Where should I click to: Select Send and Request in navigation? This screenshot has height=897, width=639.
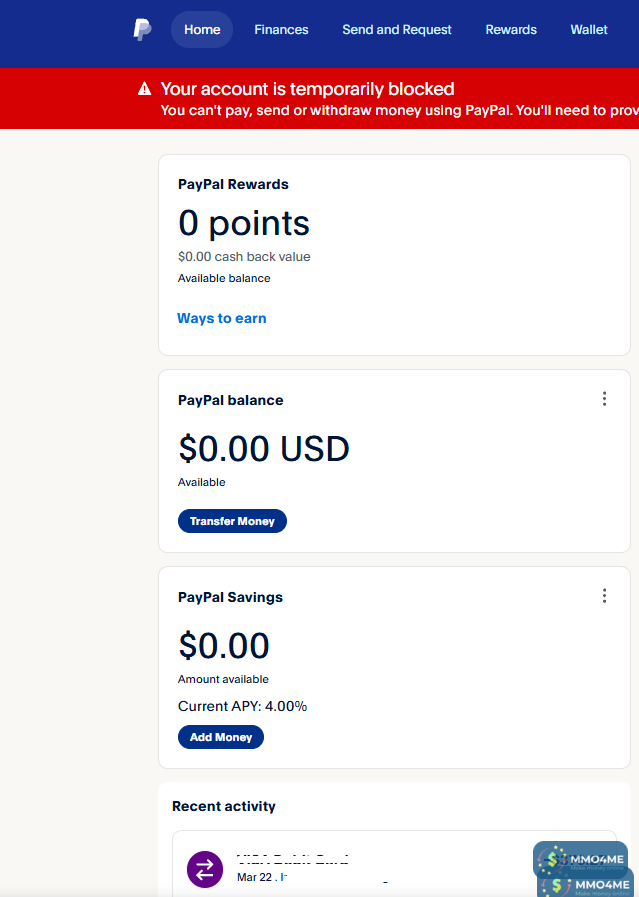click(x=397, y=30)
